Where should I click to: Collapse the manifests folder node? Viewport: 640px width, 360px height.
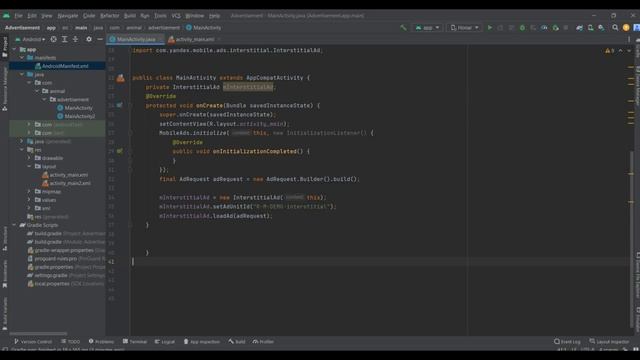coord(22,58)
